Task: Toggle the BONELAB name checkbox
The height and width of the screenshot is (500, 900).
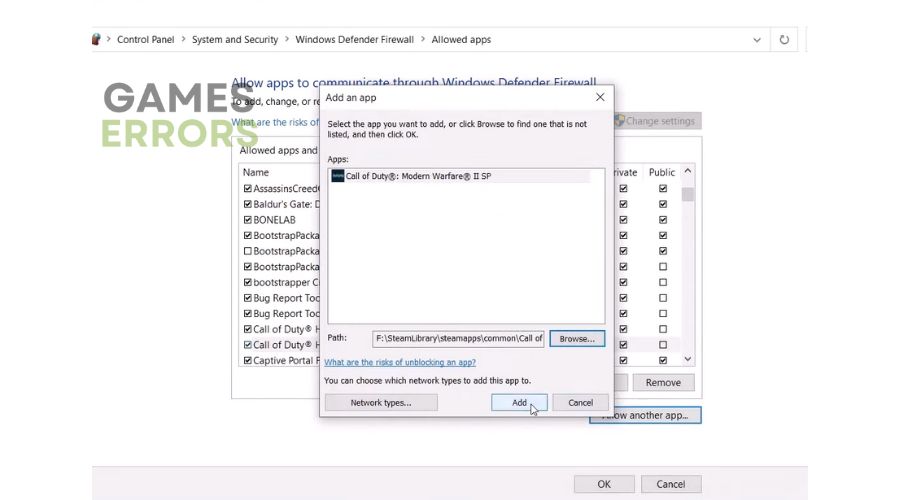Action: click(x=247, y=220)
